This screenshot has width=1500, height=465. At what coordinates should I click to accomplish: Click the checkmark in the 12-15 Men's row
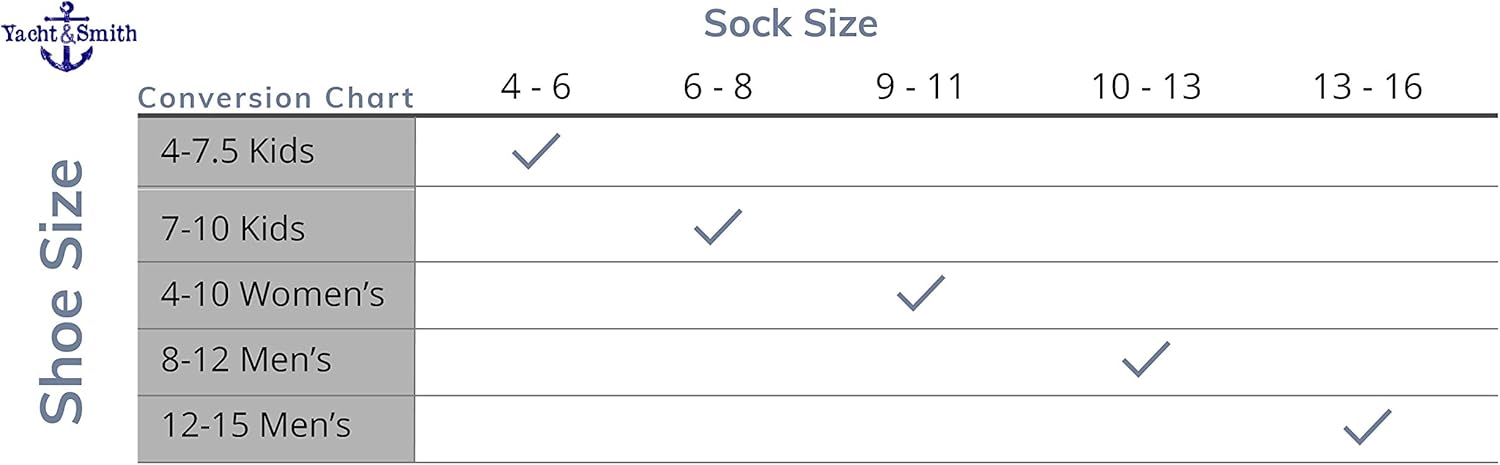[x=1367, y=426]
